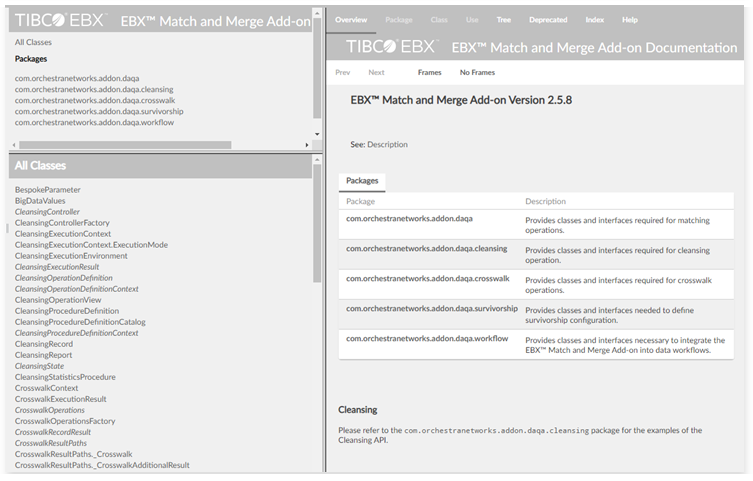The width and height of the screenshot is (753, 481).
Task: Open the CleansingProcedureDefinition class
Action: (67, 311)
